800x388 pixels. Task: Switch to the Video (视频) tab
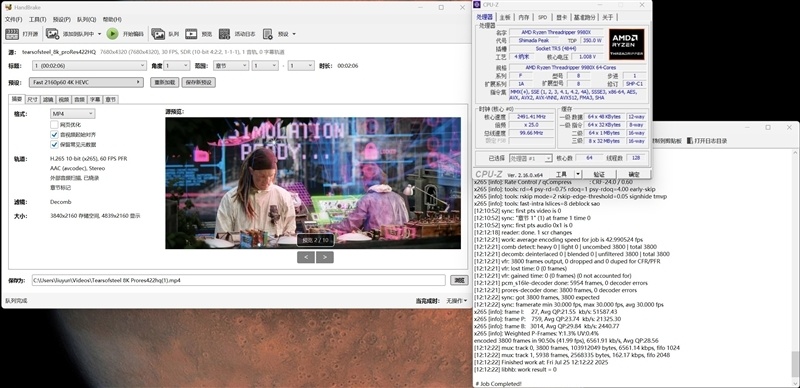63,100
